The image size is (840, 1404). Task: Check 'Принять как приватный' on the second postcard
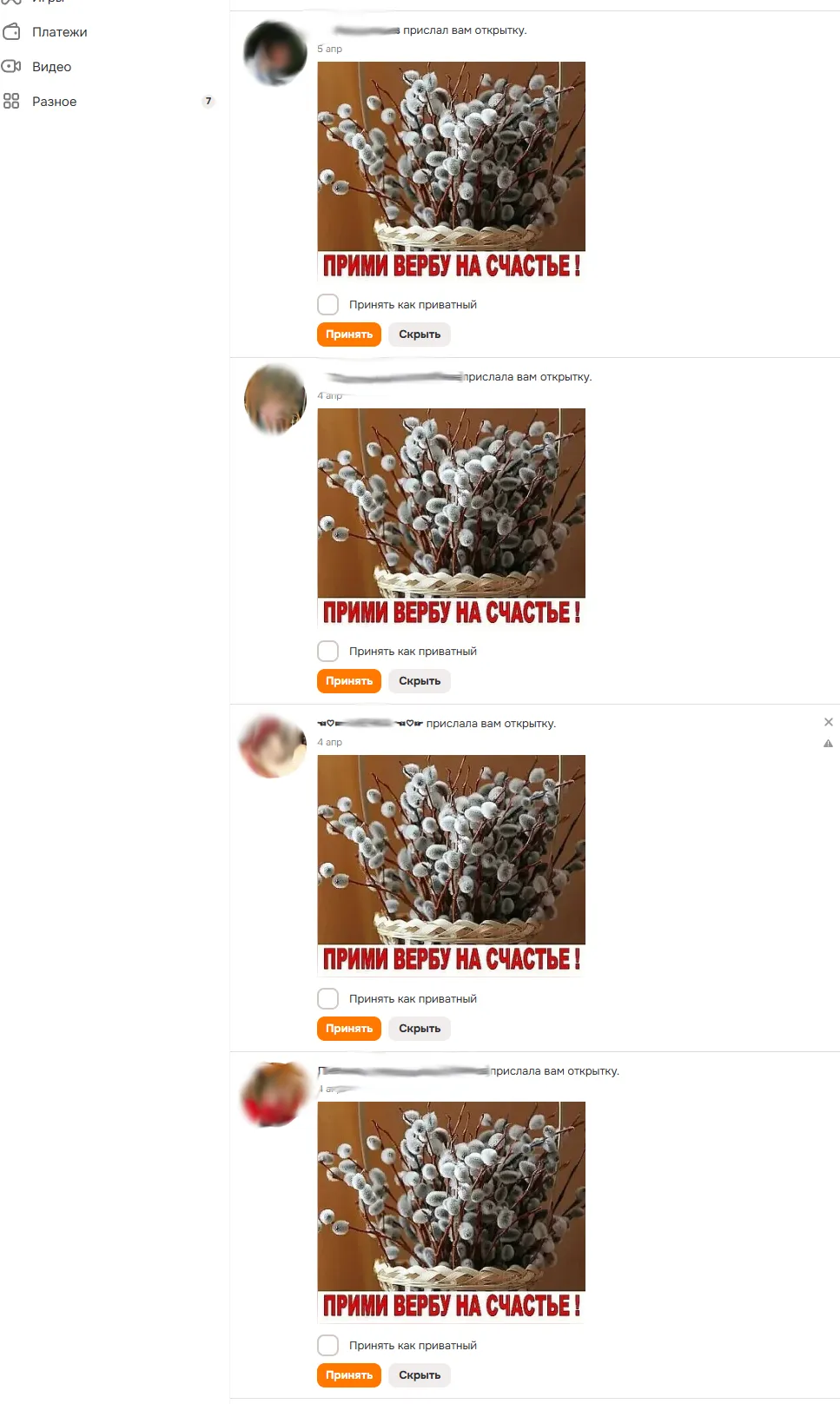tap(327, 652)
